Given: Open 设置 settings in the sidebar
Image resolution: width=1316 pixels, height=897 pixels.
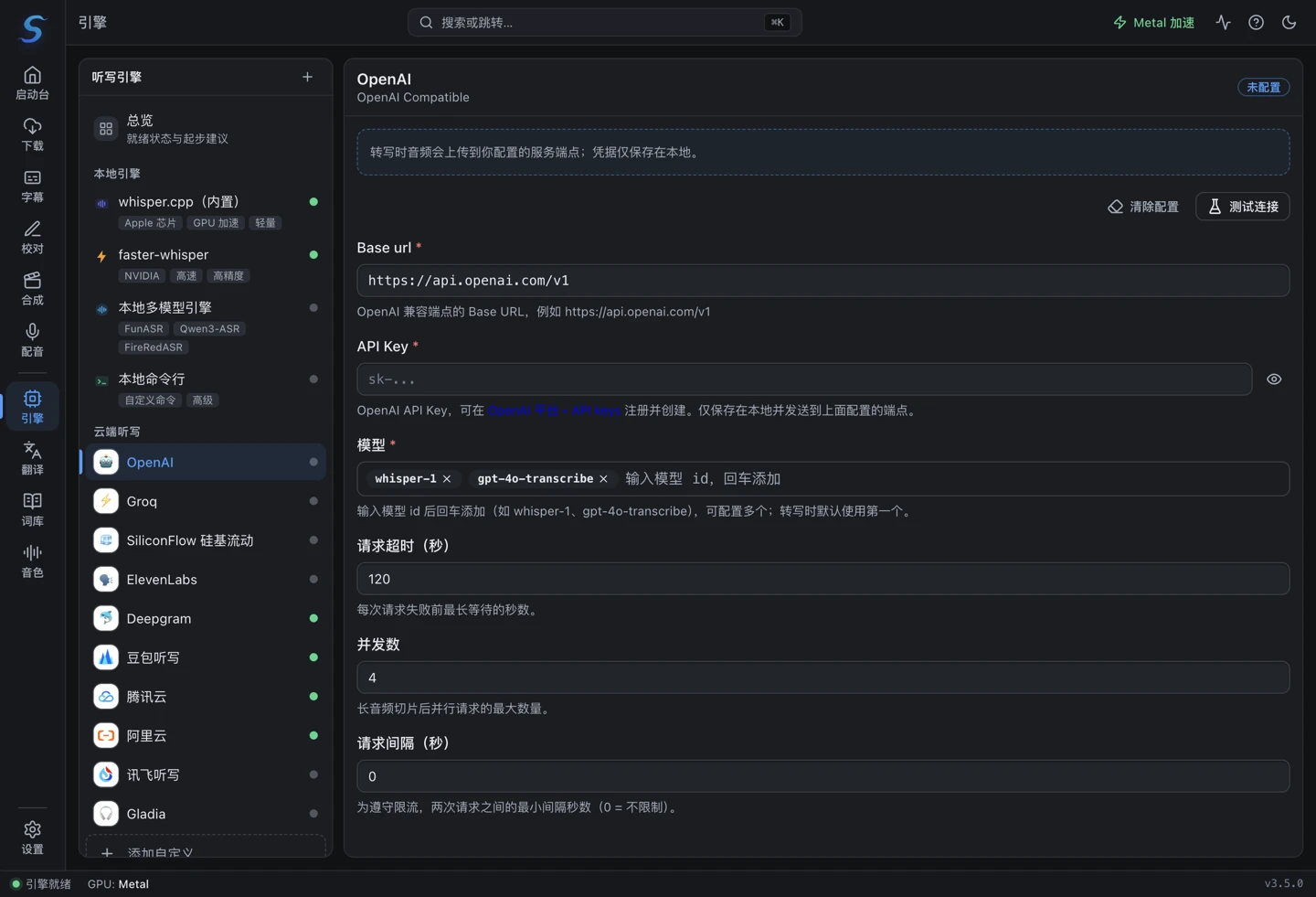Looking at the screenshot, I should [x=32, y=838].
